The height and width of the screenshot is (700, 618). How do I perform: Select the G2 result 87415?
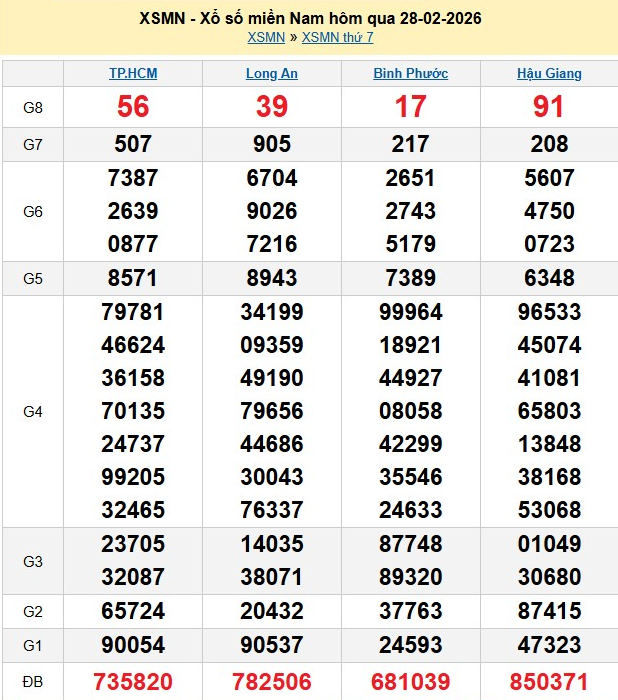[549, 610]
